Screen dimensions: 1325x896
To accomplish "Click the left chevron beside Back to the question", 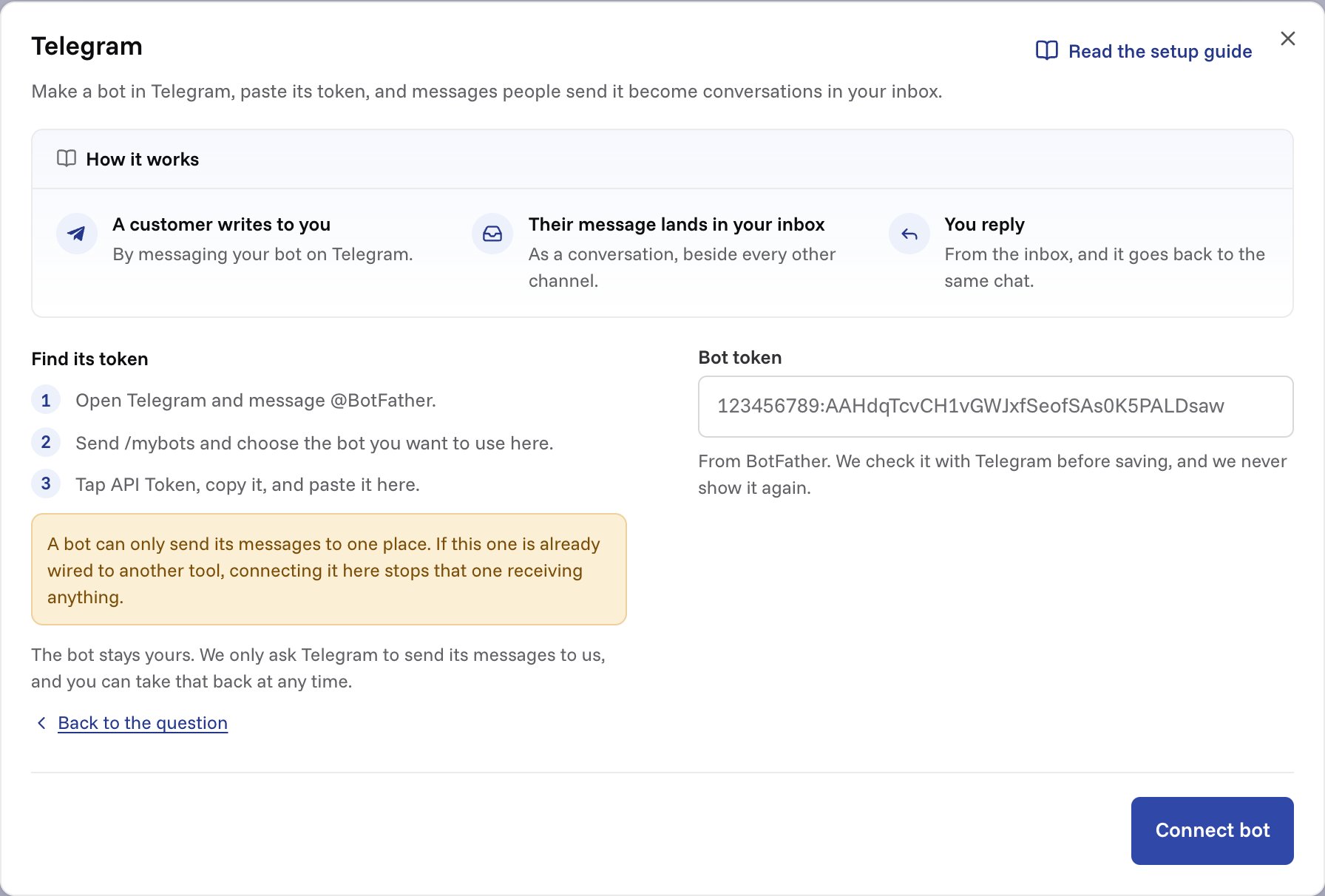I will (x=41, y=723).
